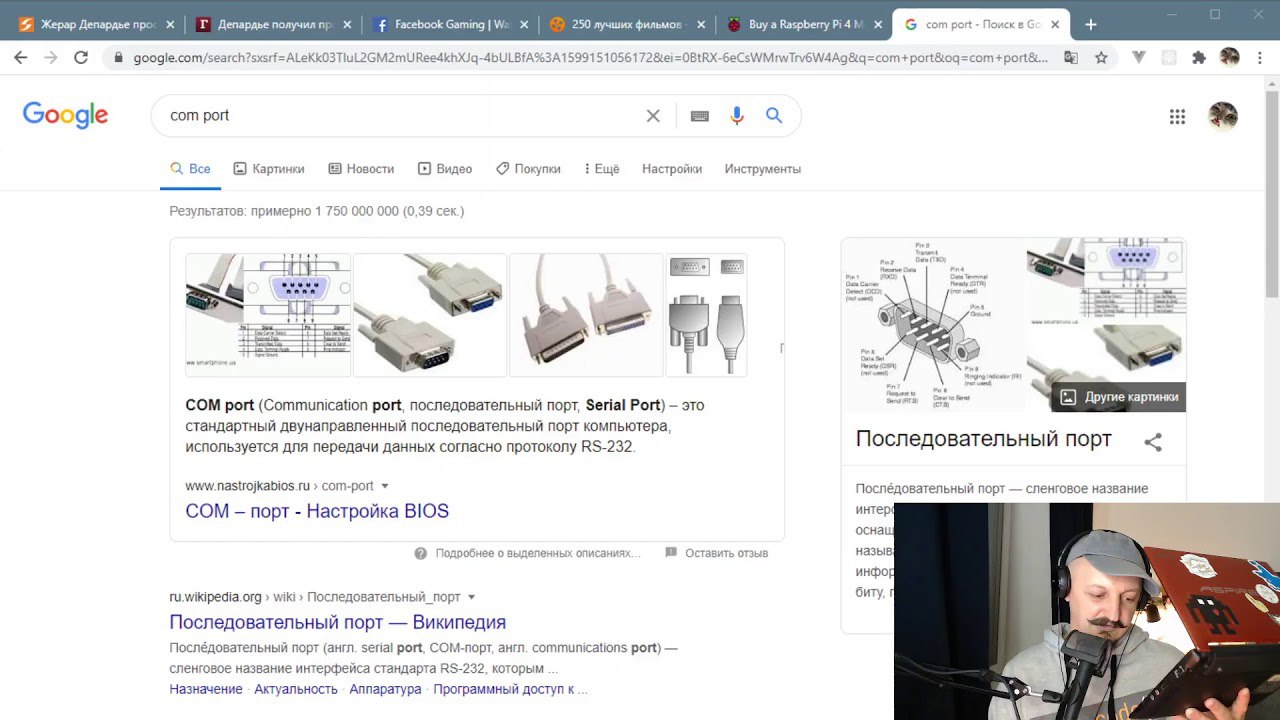This screenshot has height=720, width=1280.
Task: Click the V-shaped extension icon in toolbar
Action: [x=1138, y=58]
